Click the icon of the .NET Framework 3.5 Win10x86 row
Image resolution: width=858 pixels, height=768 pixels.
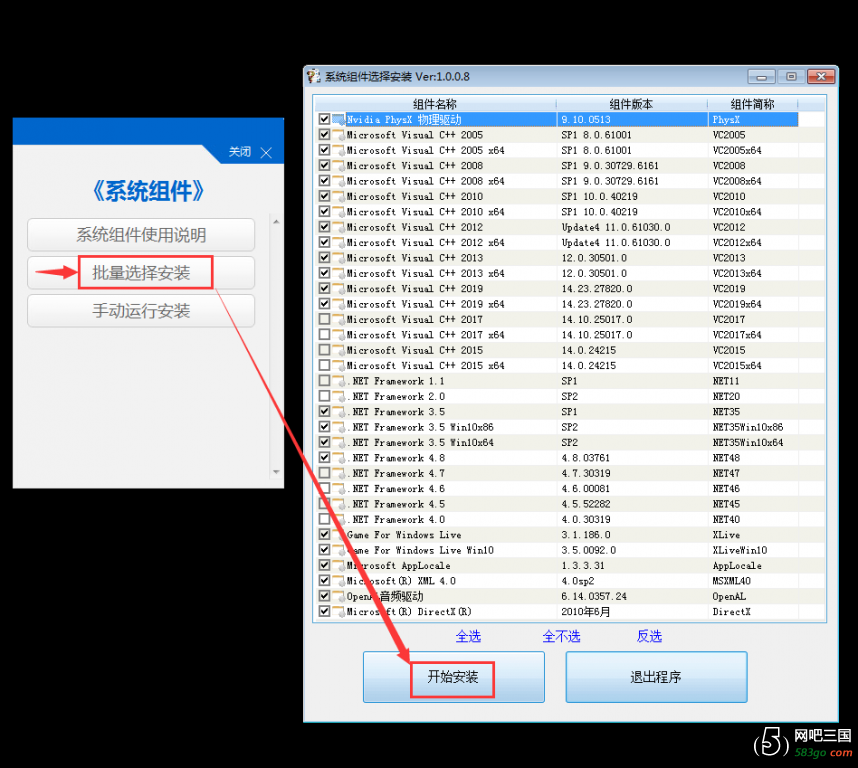(x=338, y=427)
